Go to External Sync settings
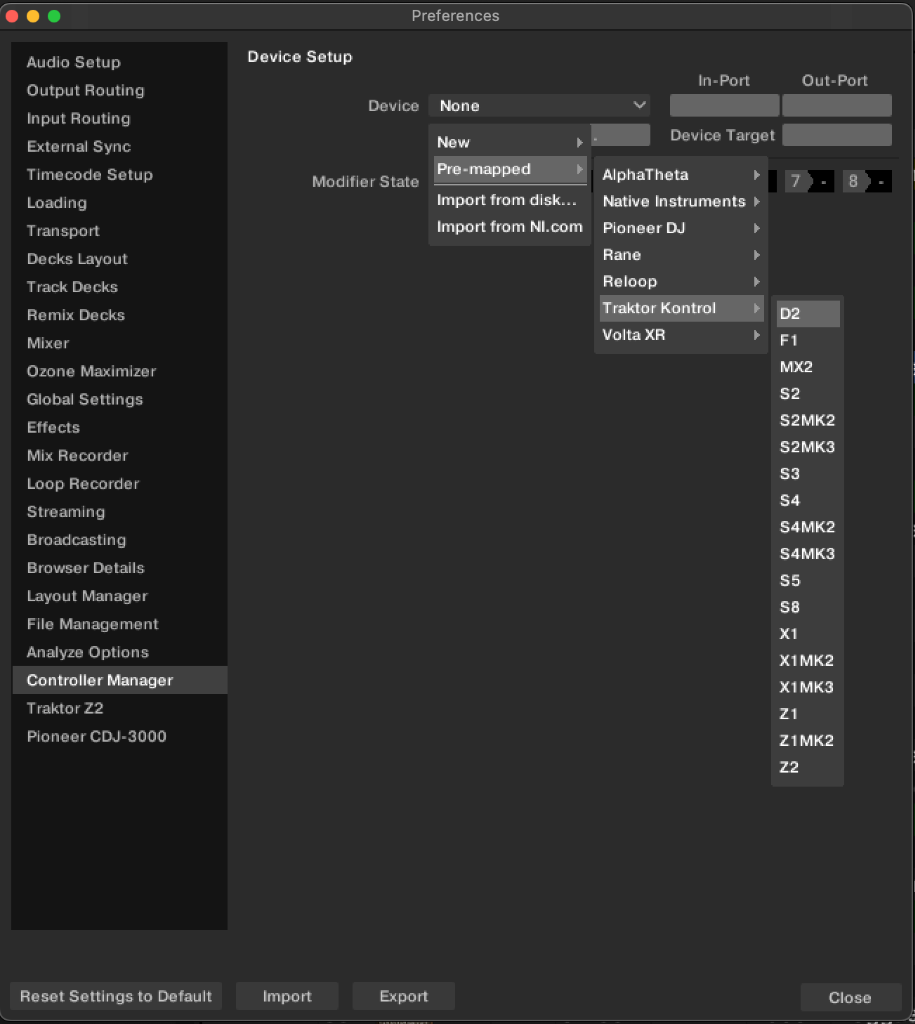The image size is (915, 1024). (x=120, y=146)
